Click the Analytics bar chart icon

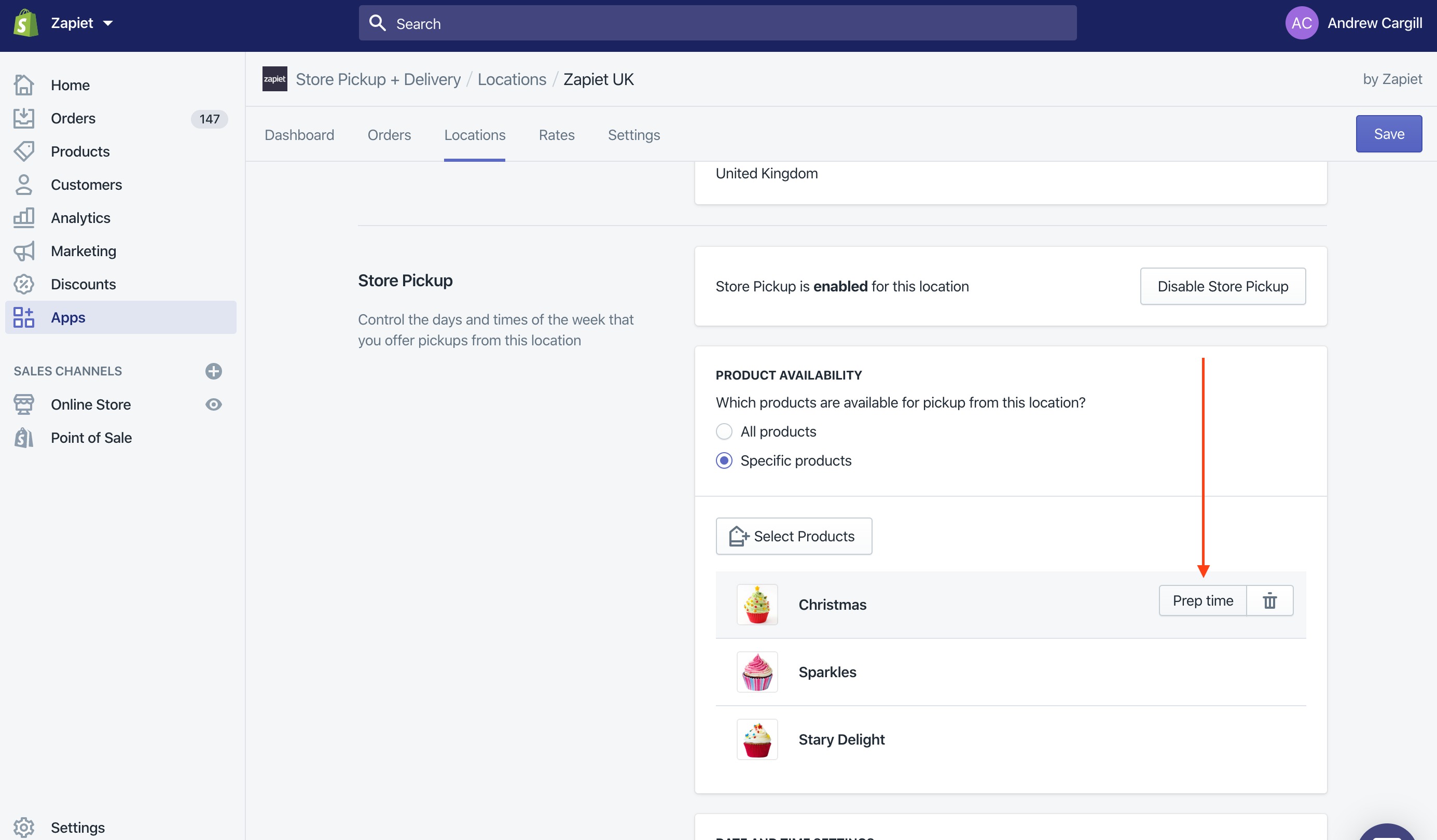pos(24,218)
